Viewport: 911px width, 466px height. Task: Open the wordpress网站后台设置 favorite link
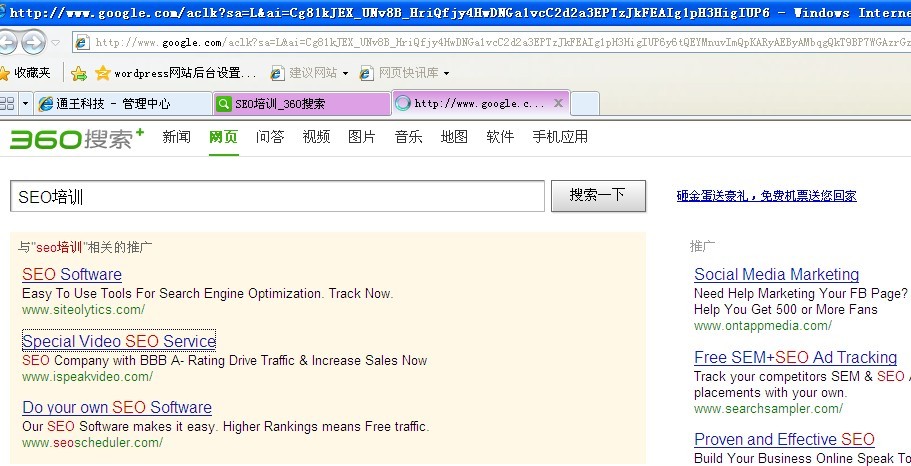pos(175,73)
